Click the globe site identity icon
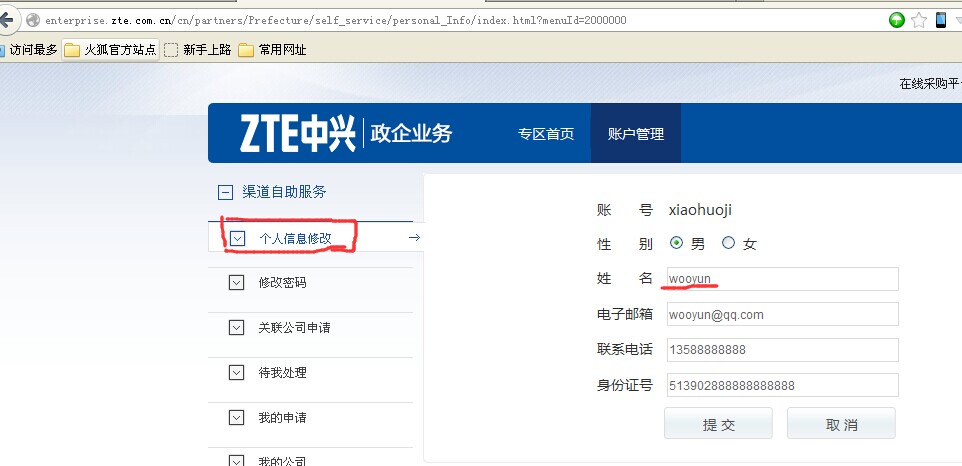The image size is (962, 466). (33, 20)
